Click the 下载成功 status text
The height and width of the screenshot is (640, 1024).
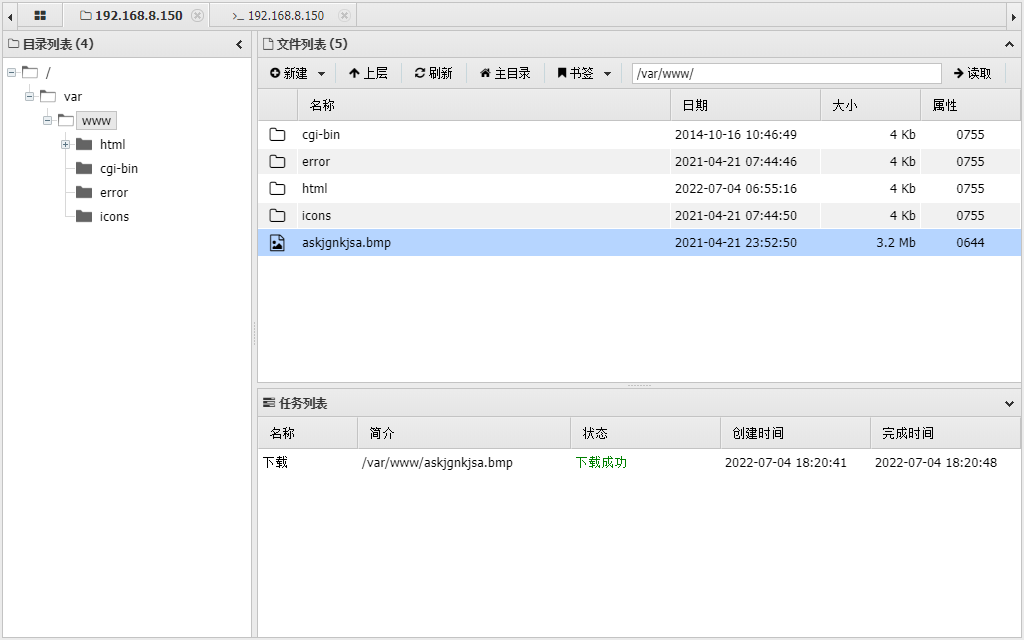[601, 462]
